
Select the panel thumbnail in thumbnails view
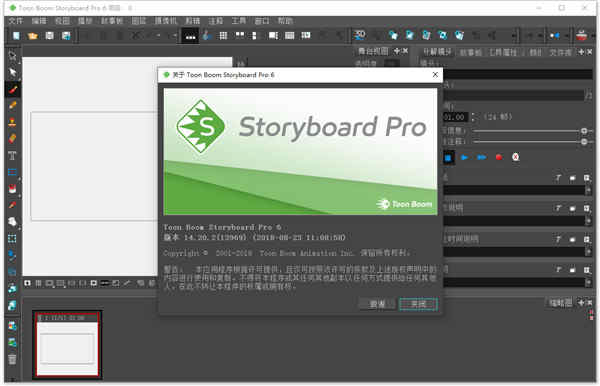(x=67, y=344)
